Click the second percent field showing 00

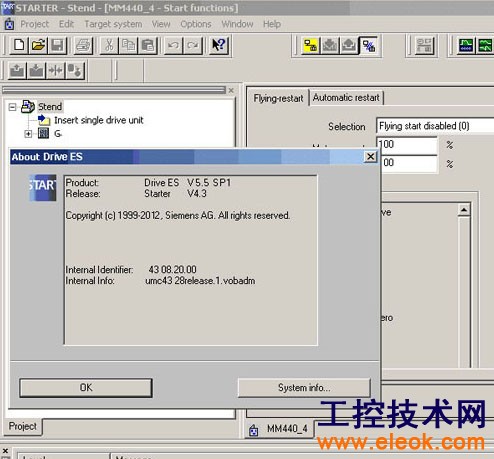coord(409,164)
